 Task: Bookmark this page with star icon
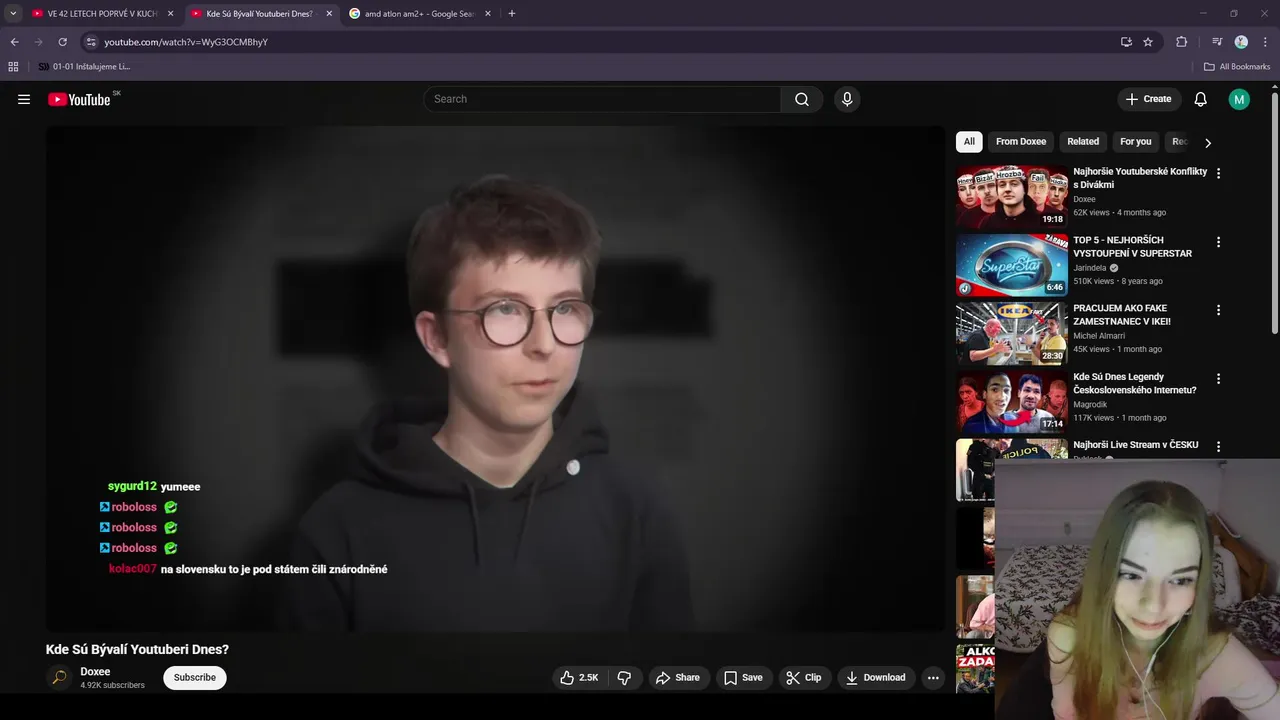1148,42
